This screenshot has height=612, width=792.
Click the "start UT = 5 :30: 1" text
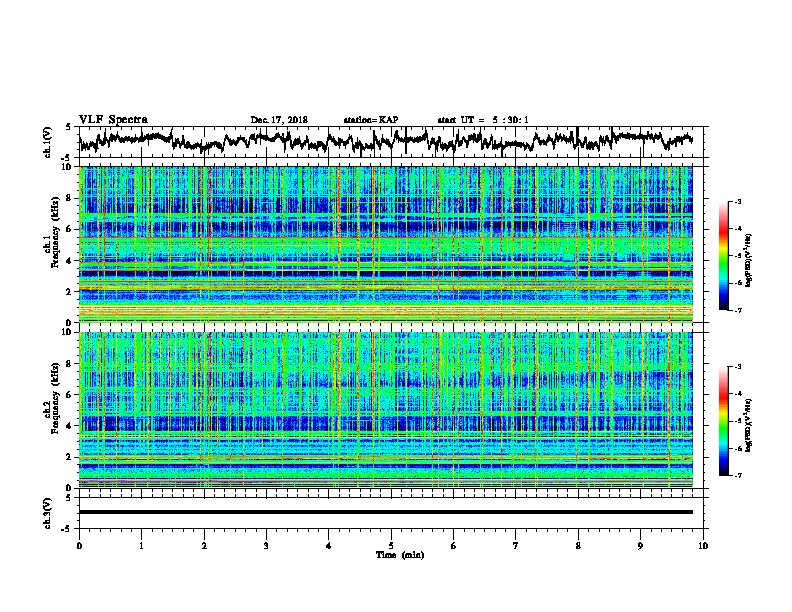tap(483, 120)
